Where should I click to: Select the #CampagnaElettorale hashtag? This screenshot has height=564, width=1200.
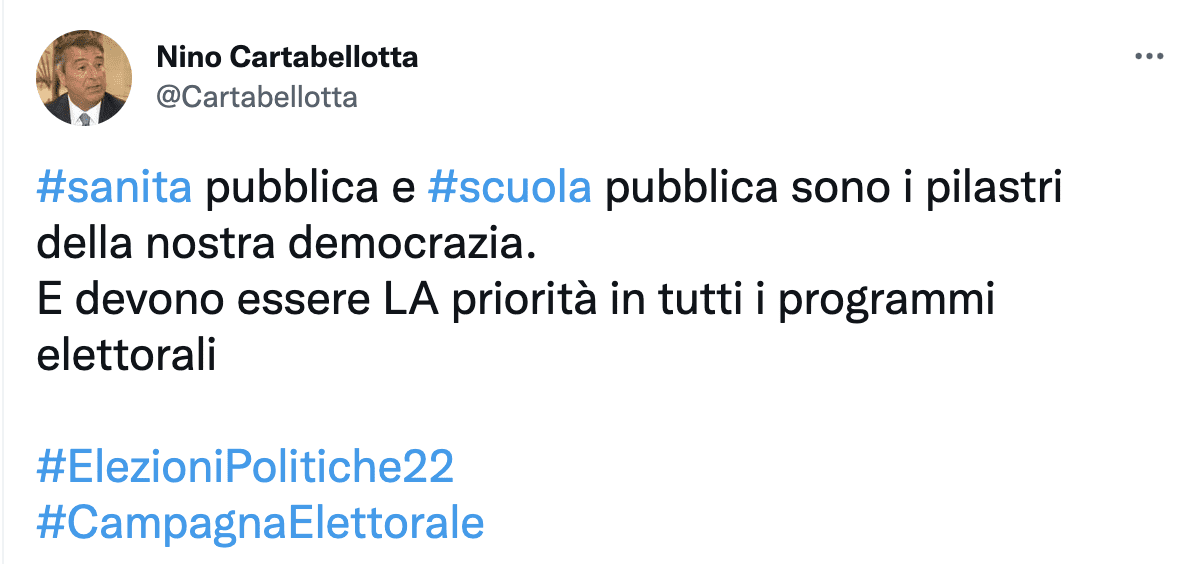260,523
